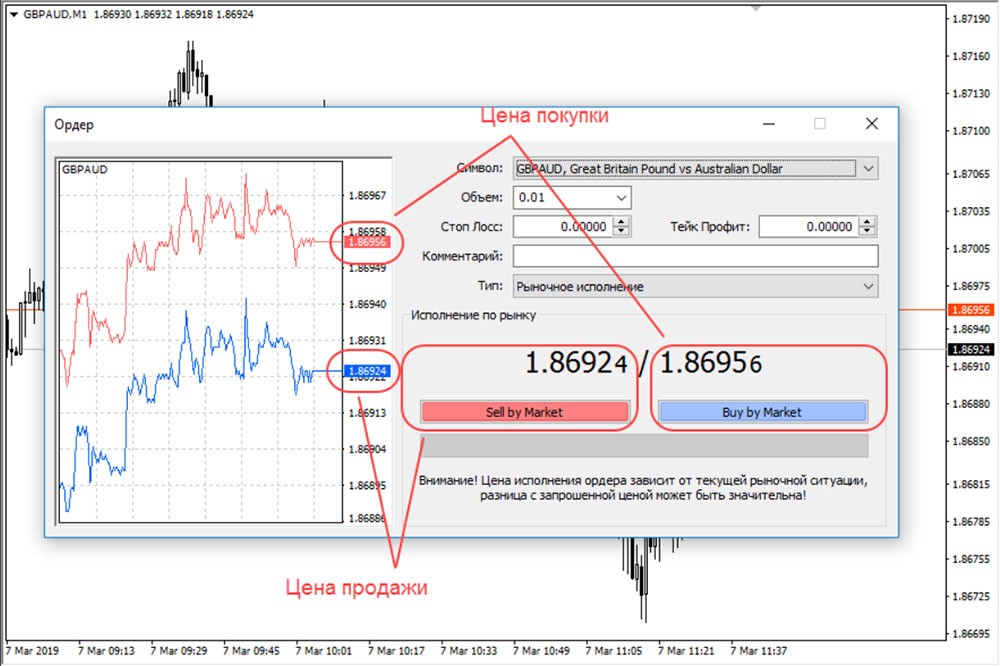Click the GBPAUD,M1 chart title triangle

tap(13, 15)
